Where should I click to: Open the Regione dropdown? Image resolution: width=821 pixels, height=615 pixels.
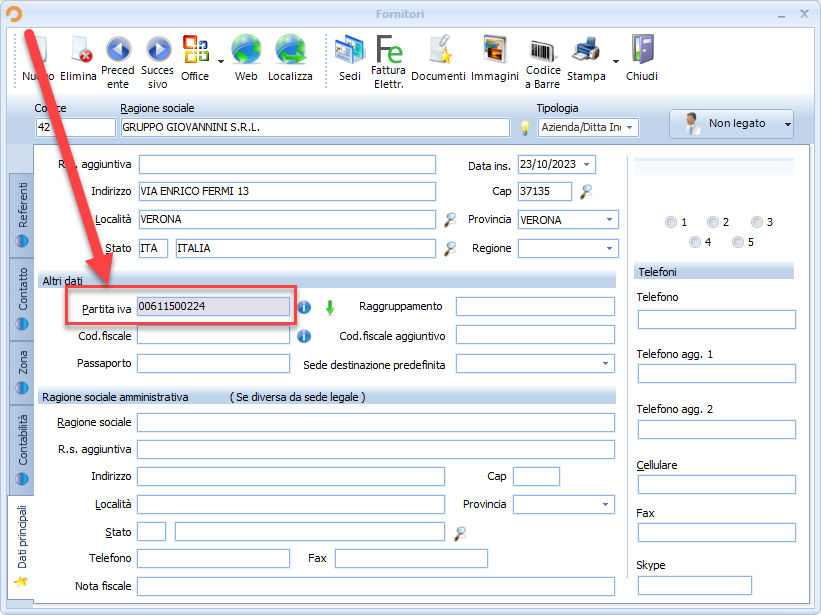point(609,249)
